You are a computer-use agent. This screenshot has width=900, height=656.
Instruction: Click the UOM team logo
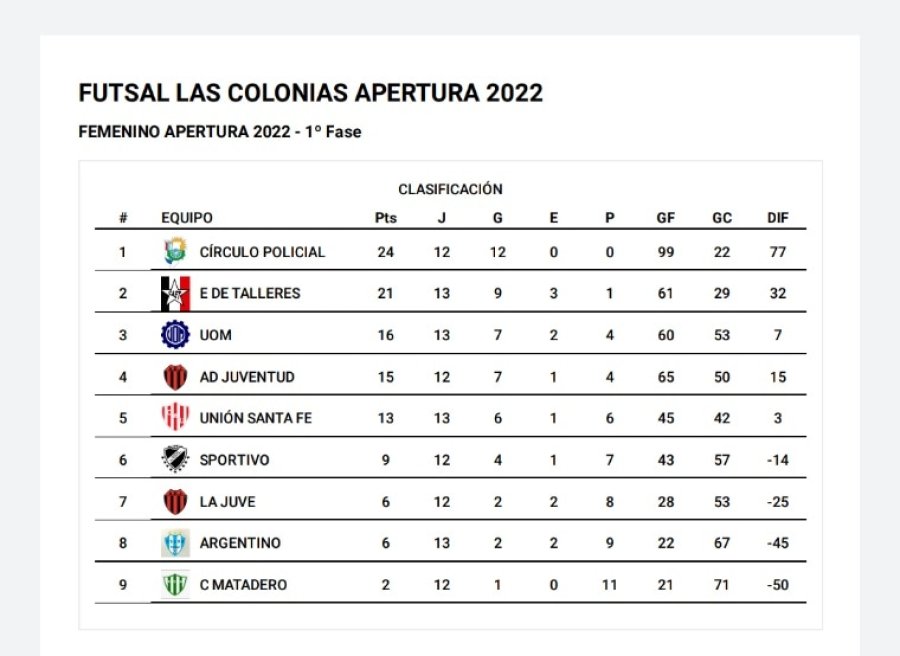tap(175, 335)
